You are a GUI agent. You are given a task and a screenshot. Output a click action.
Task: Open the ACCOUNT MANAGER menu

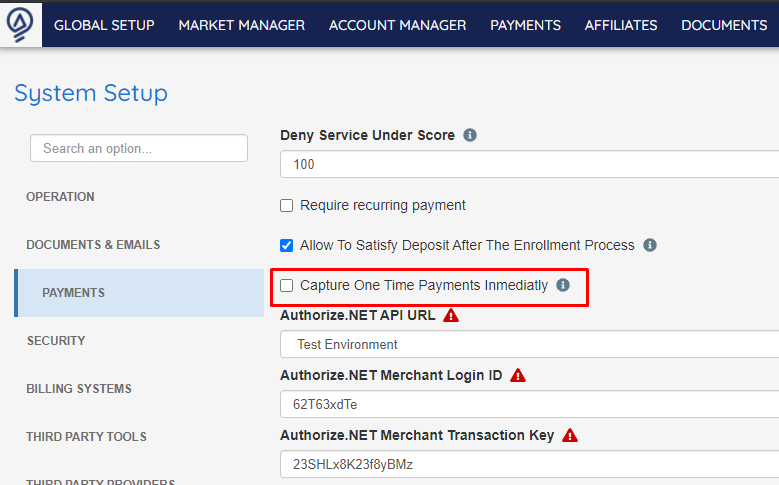[x=397, y=25]
